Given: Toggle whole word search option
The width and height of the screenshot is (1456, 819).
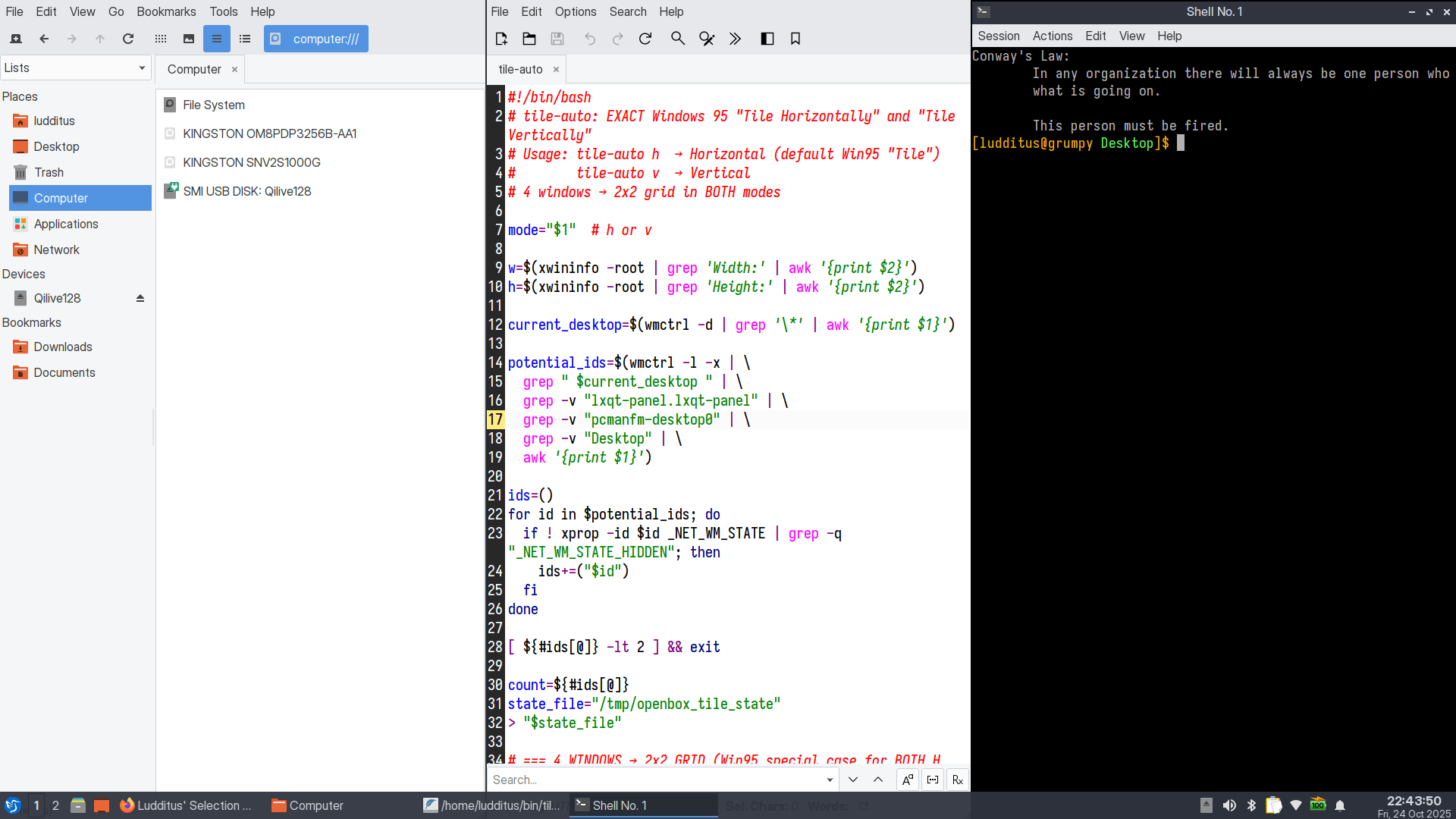Looking at the screenshot, I should [x=933, y=780].
